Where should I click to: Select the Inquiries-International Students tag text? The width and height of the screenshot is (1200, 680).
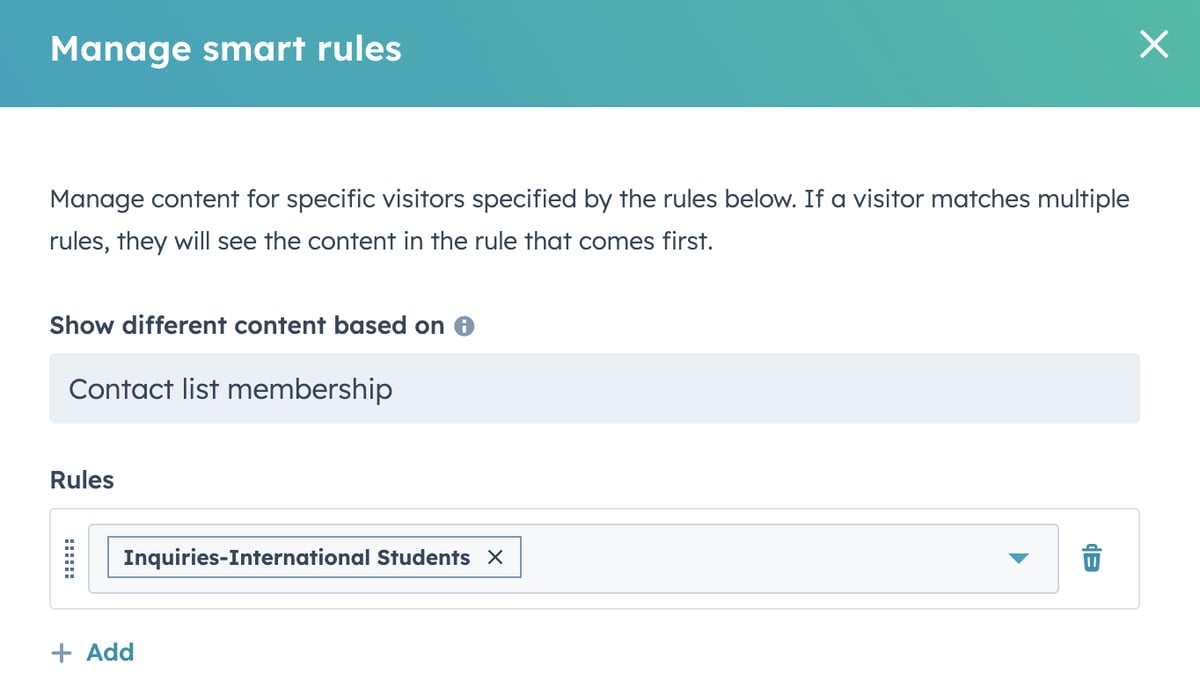point(296,558)
